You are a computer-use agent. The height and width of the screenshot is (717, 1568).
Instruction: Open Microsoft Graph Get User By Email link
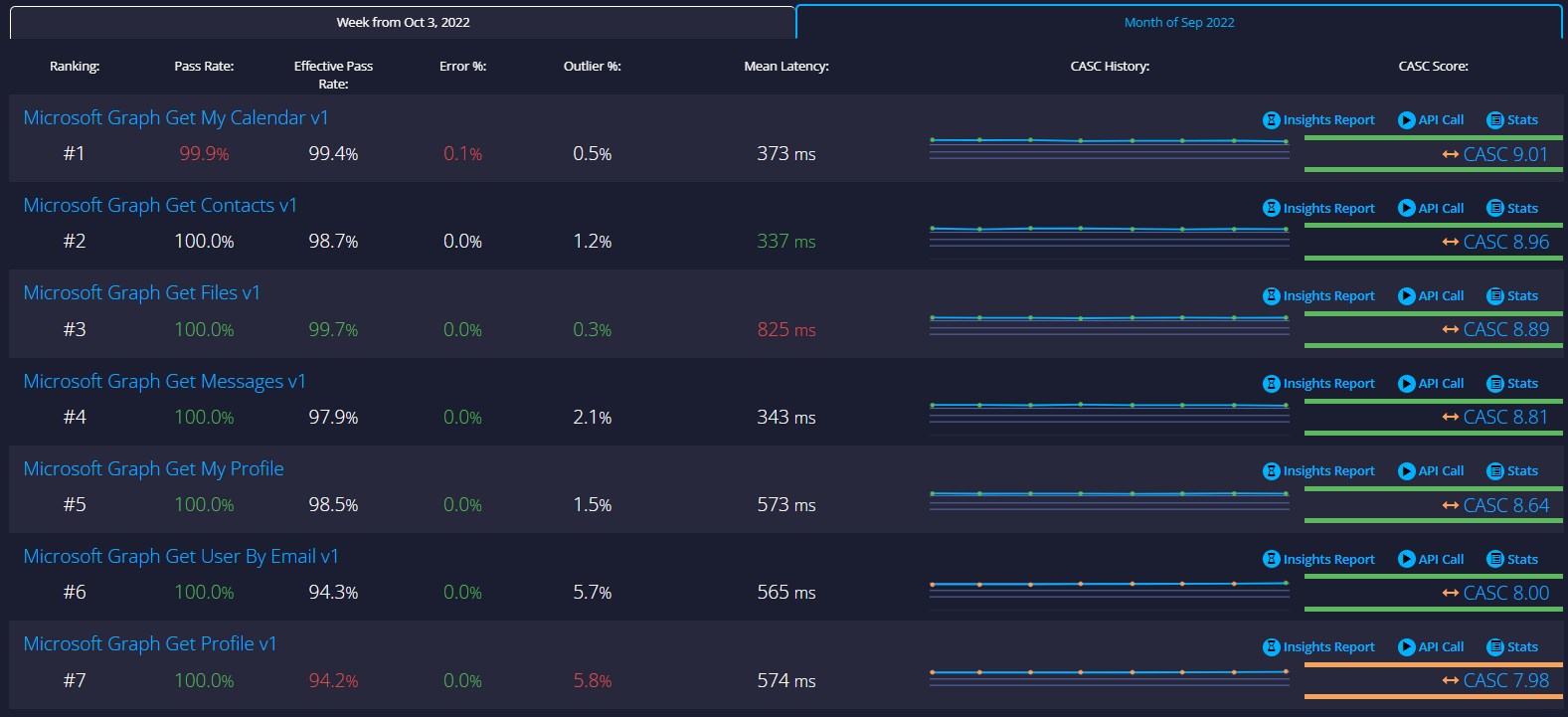(181, 556)
